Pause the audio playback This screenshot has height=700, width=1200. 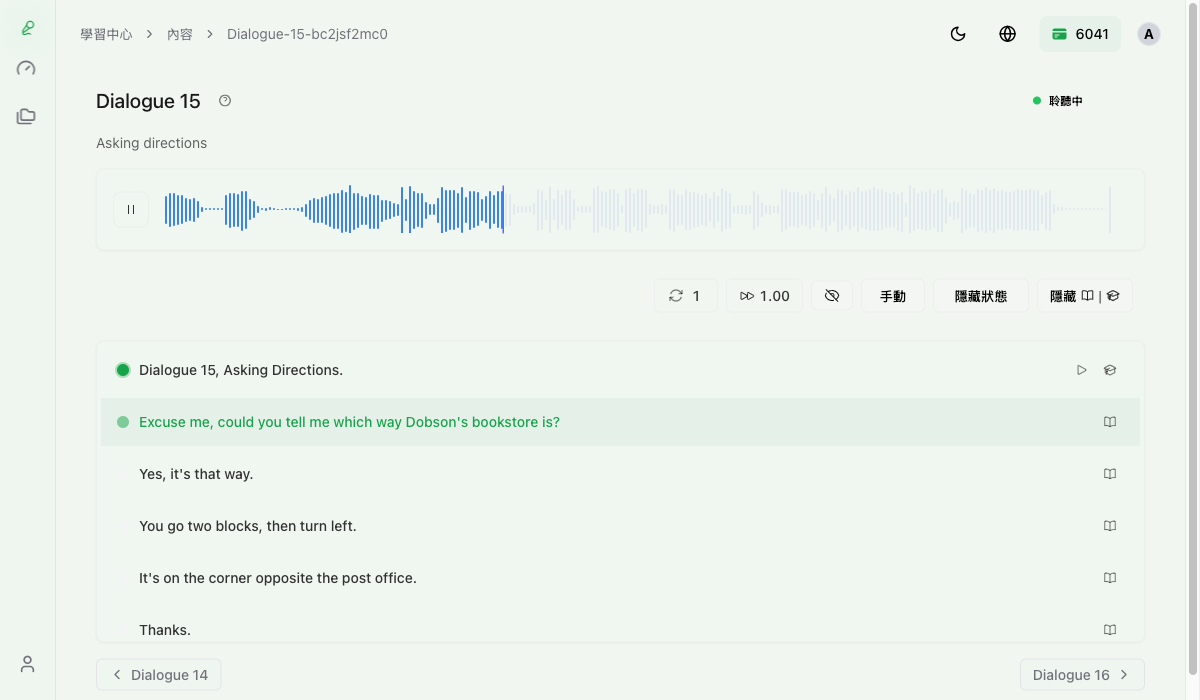[x=131, y=210]
